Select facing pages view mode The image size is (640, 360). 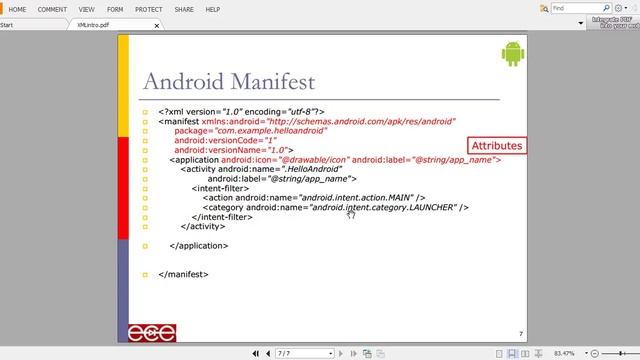(525, 353)
